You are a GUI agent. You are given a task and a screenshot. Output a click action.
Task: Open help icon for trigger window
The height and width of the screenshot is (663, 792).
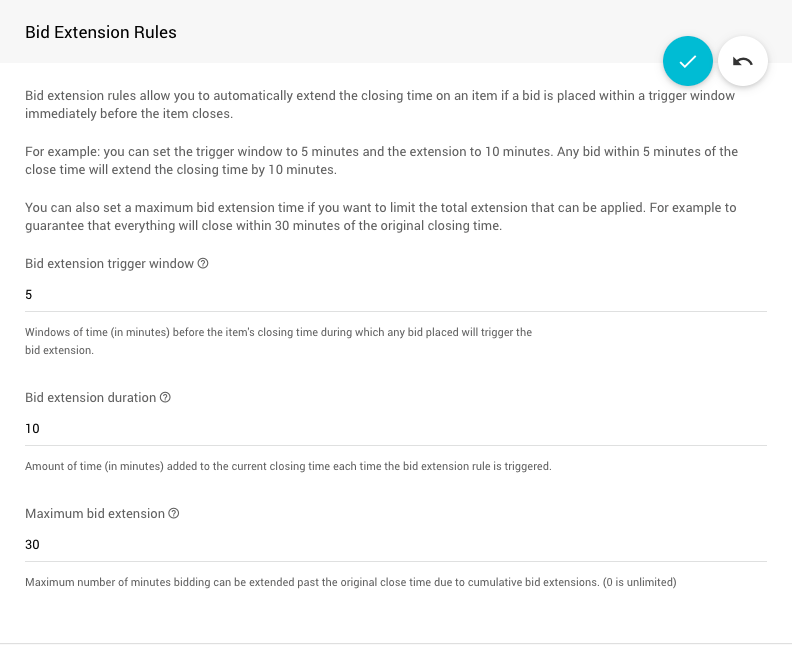203,264
